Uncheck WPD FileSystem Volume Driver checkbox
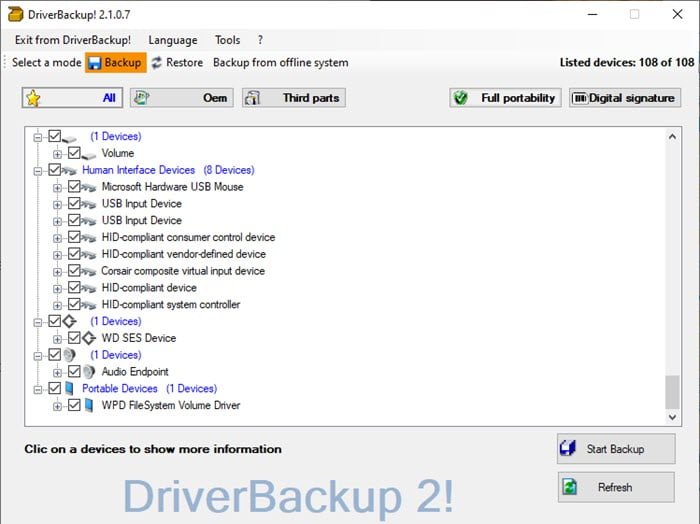This screenshot has width=700, height=524. tap(74, 405)
